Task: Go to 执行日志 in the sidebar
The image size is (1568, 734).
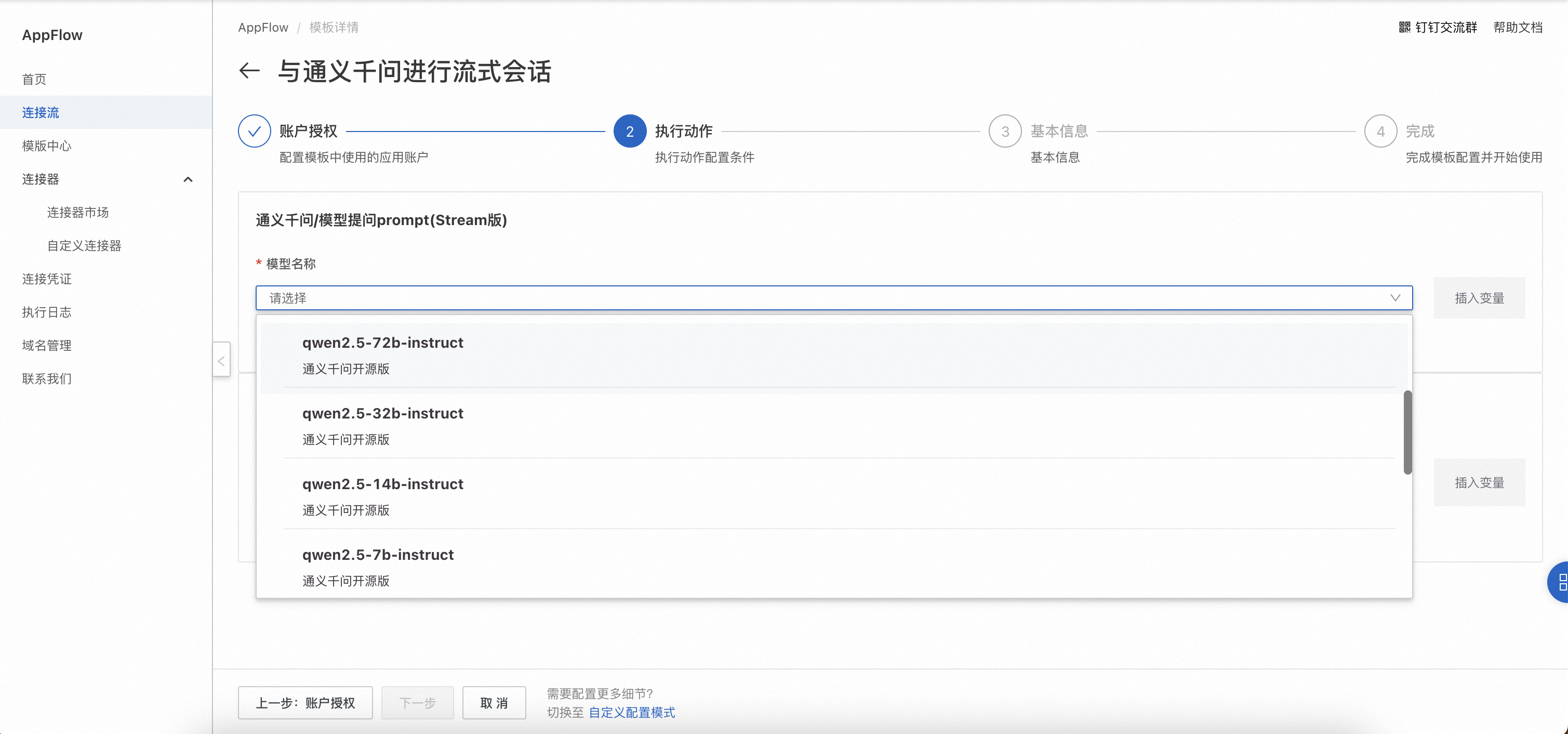Action: coord(47,312)
